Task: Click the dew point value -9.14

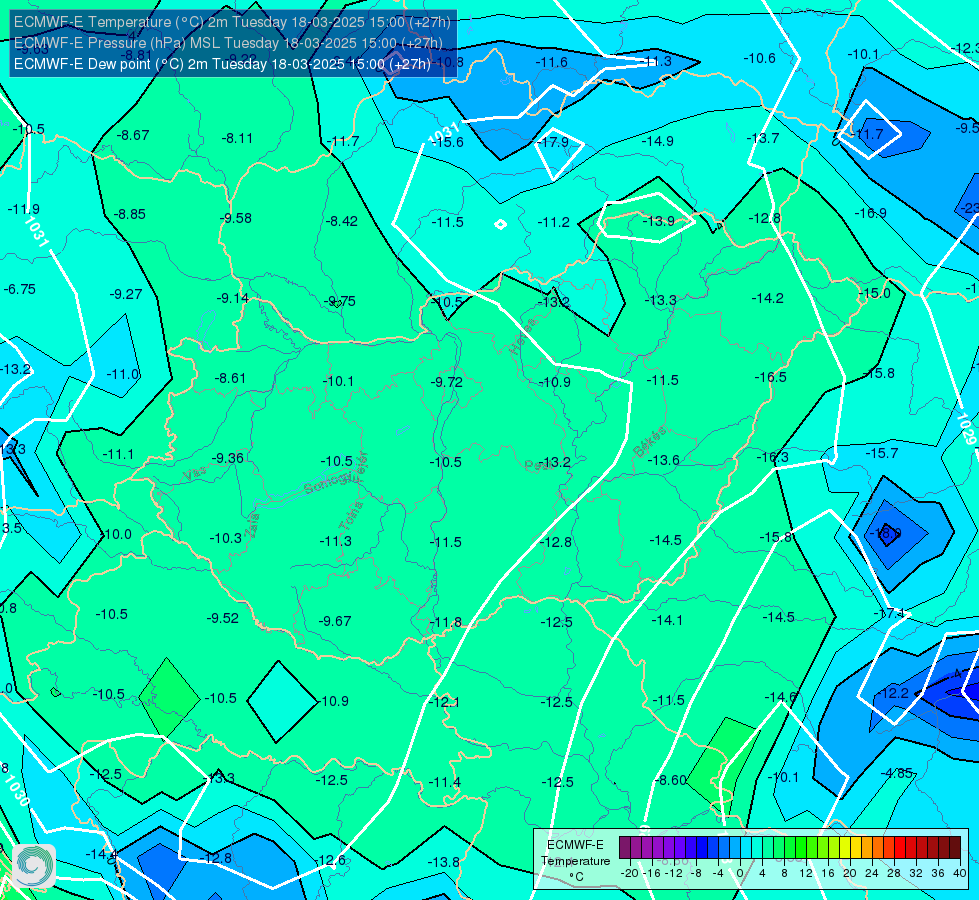Action: coord(232,298)
